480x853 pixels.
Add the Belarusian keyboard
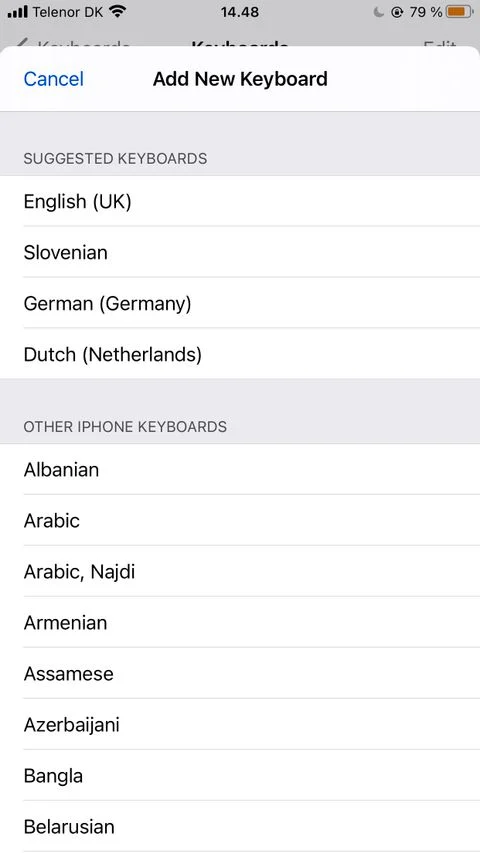click(240, 827)
